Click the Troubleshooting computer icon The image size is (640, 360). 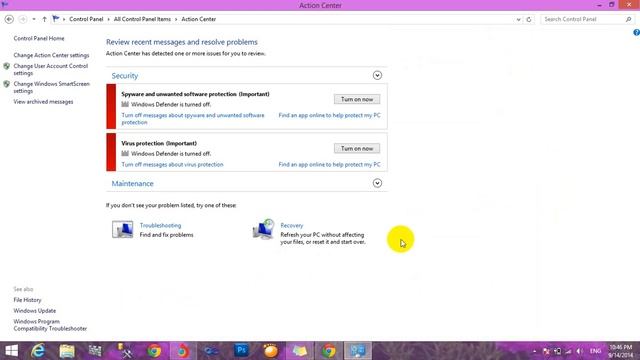pos(122,229)
